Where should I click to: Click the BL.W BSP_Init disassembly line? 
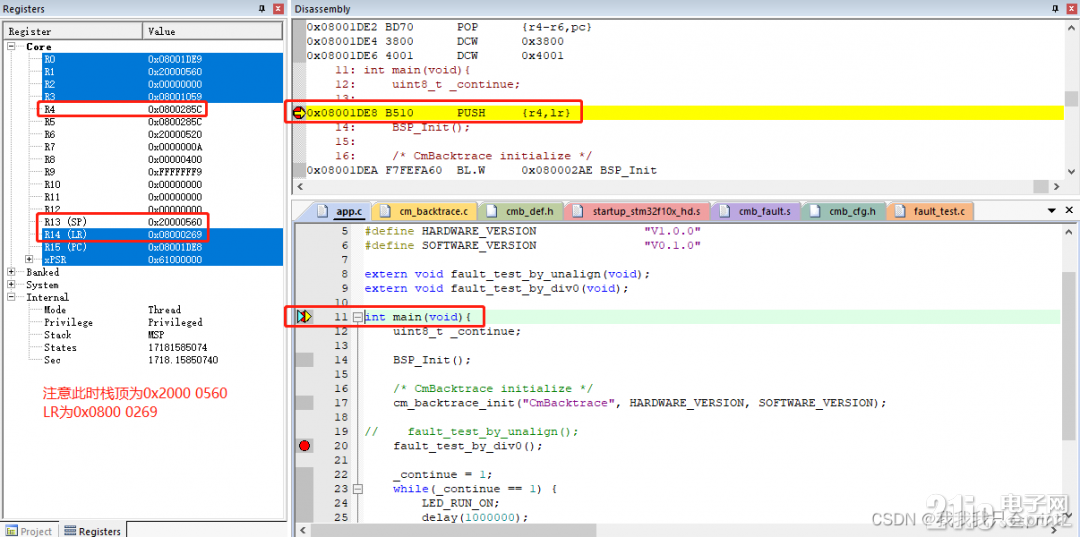pyautogui.click(x=481, y=170)
